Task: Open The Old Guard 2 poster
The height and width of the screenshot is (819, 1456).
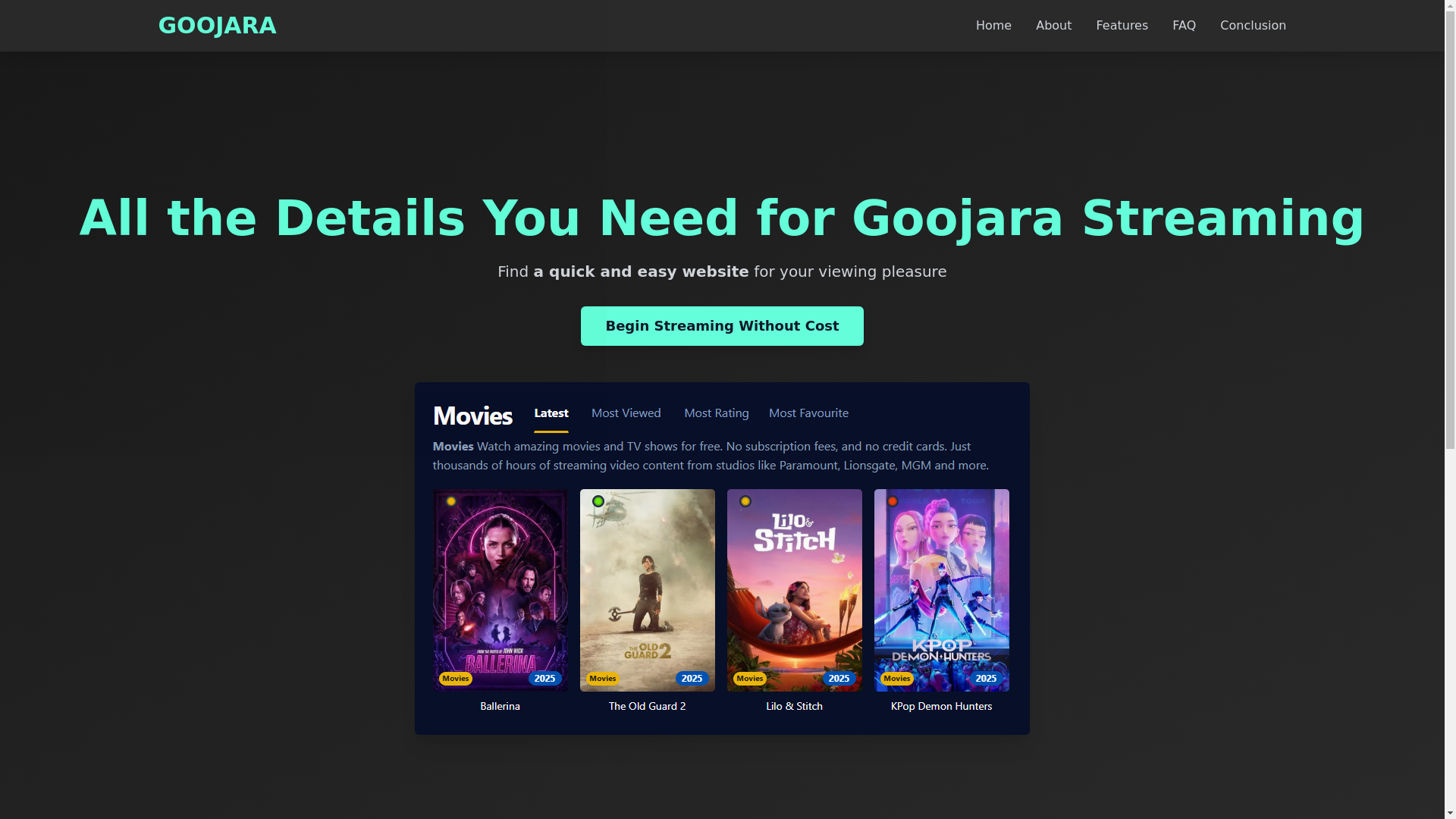Action: pos(648,590)
